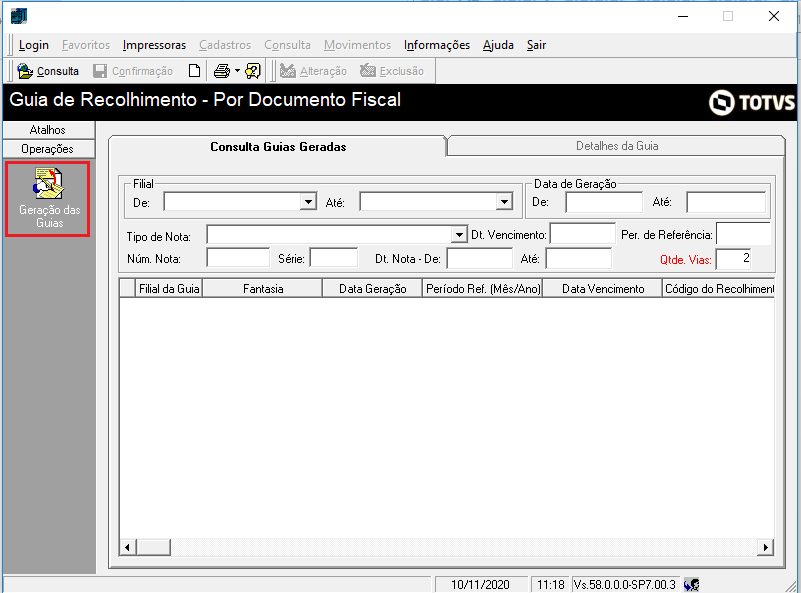Open the Ajuda menu
The image size is (801, 593).
pyautogui.click(x=498, y=45)
